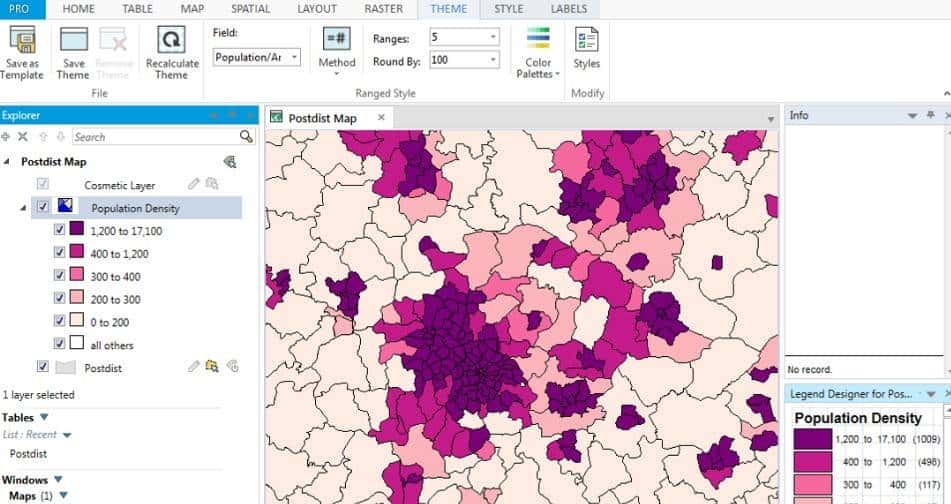Toggle the Postdist layer visibility checkbox

click(42, 367)
